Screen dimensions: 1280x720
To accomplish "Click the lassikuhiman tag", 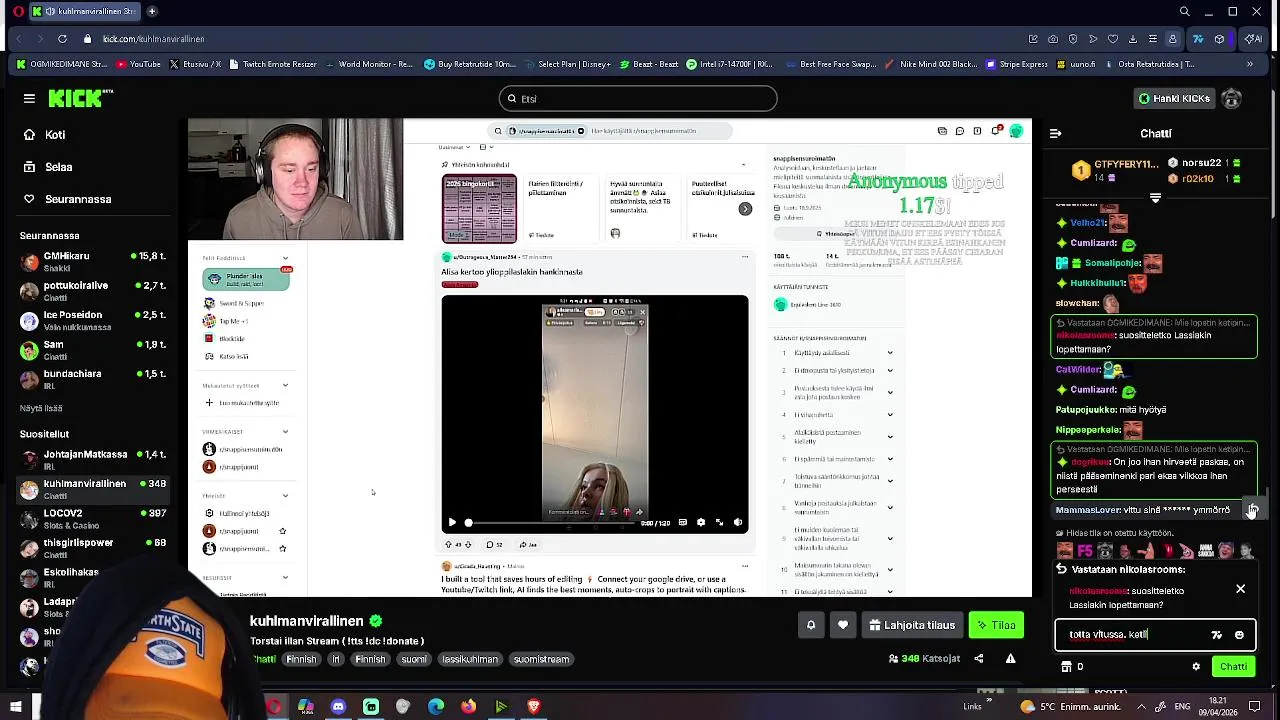I will pos(470,659).
